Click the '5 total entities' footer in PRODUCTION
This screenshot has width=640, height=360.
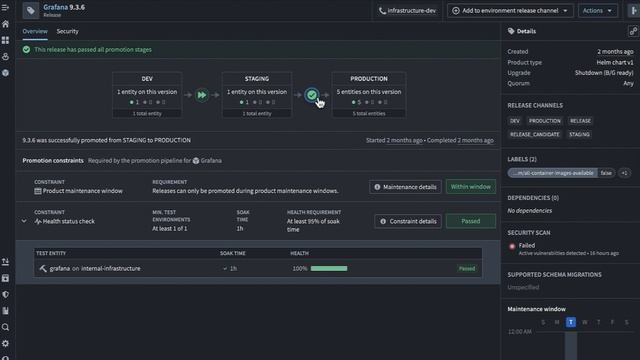coord(369,113)
